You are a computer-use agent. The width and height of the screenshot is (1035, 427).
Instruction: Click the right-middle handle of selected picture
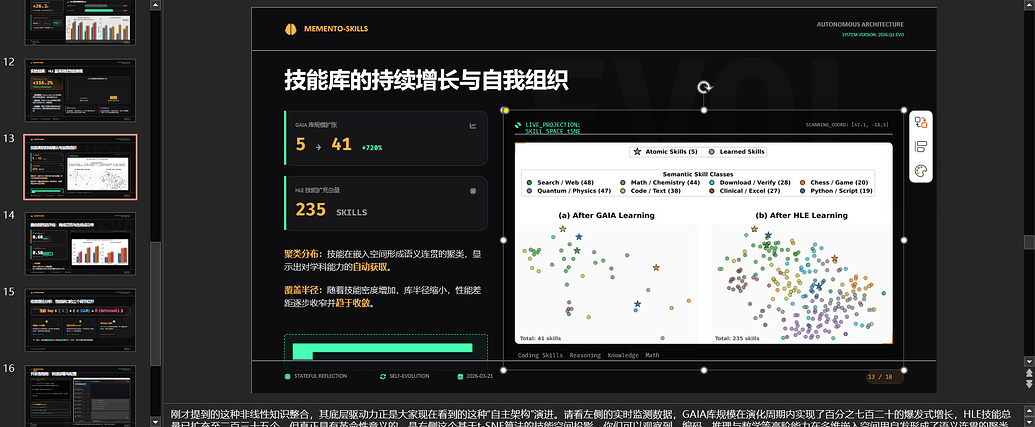click(904, 240)
